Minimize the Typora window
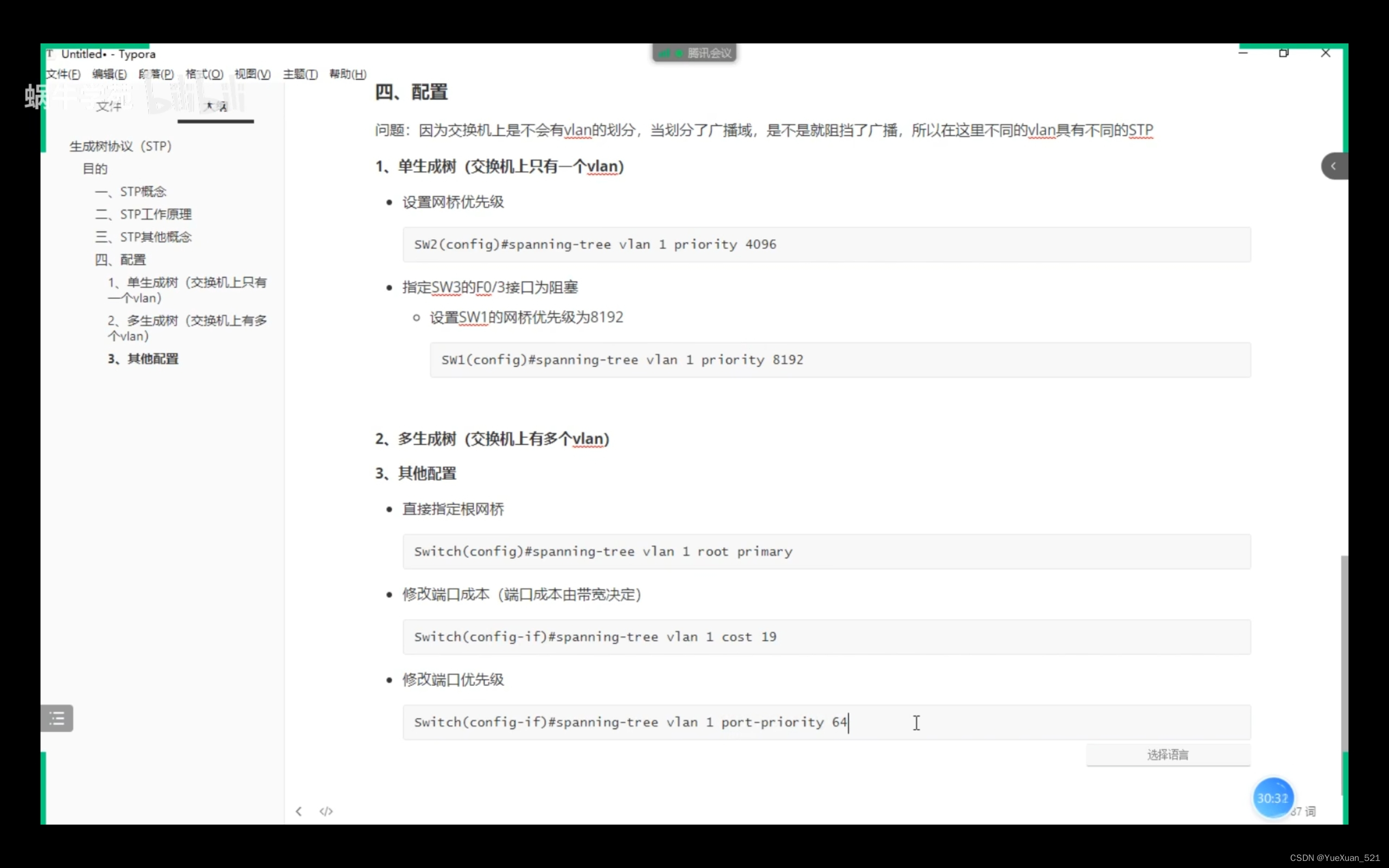Image resolution: width=1389 pixels, height=868 pixels. [1243, 53]
